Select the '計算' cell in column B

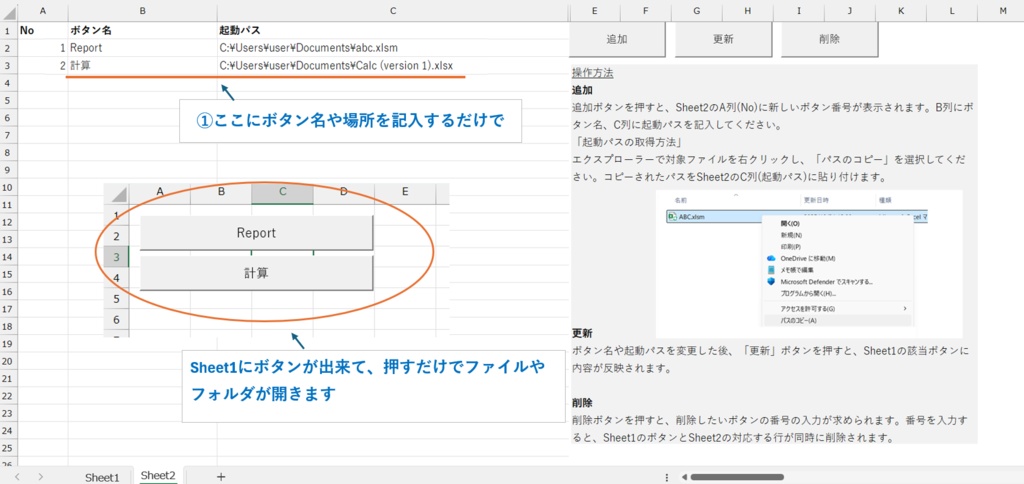click(142, 65)
